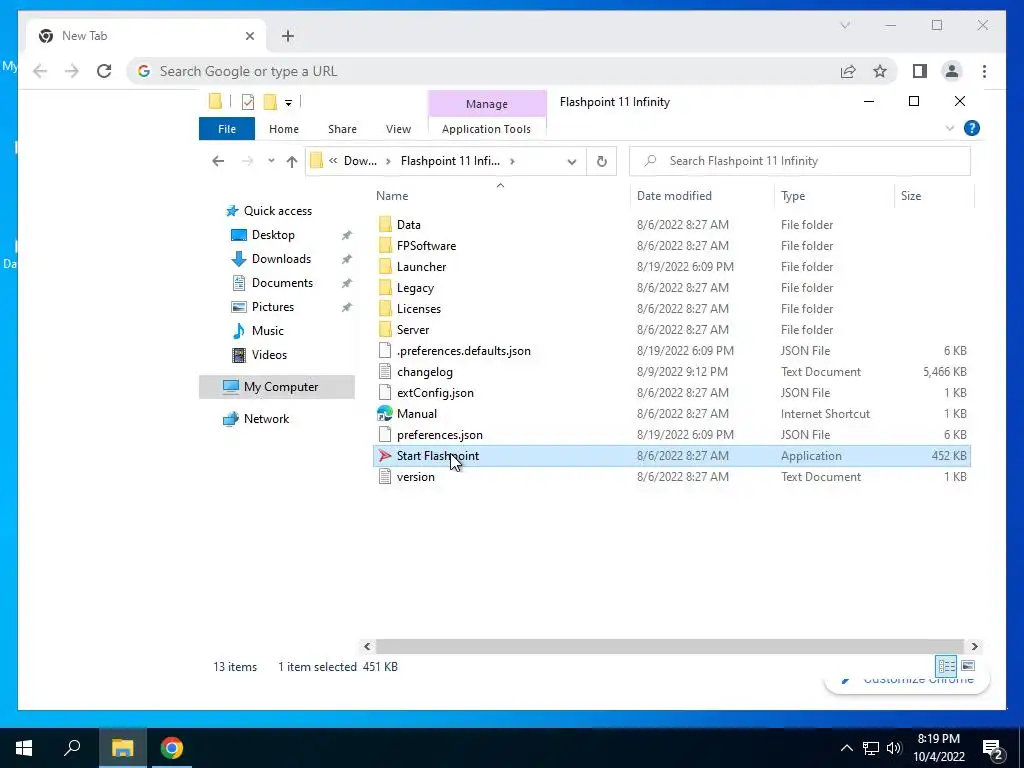
Task: Open the Server folder
Action: click(x=413, y=330)
